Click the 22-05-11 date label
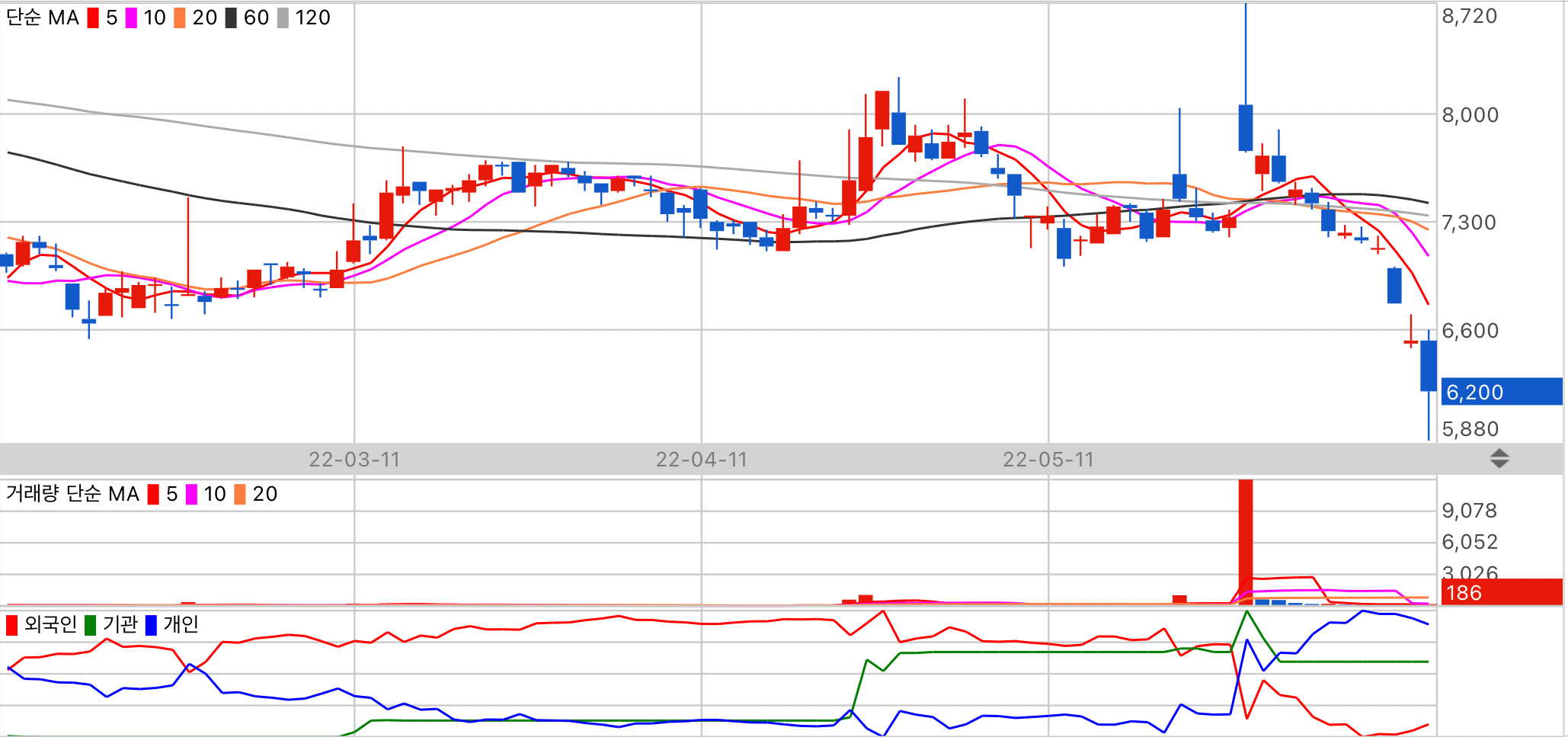This screenshot has height=750, width=1568. (1048, 460)
